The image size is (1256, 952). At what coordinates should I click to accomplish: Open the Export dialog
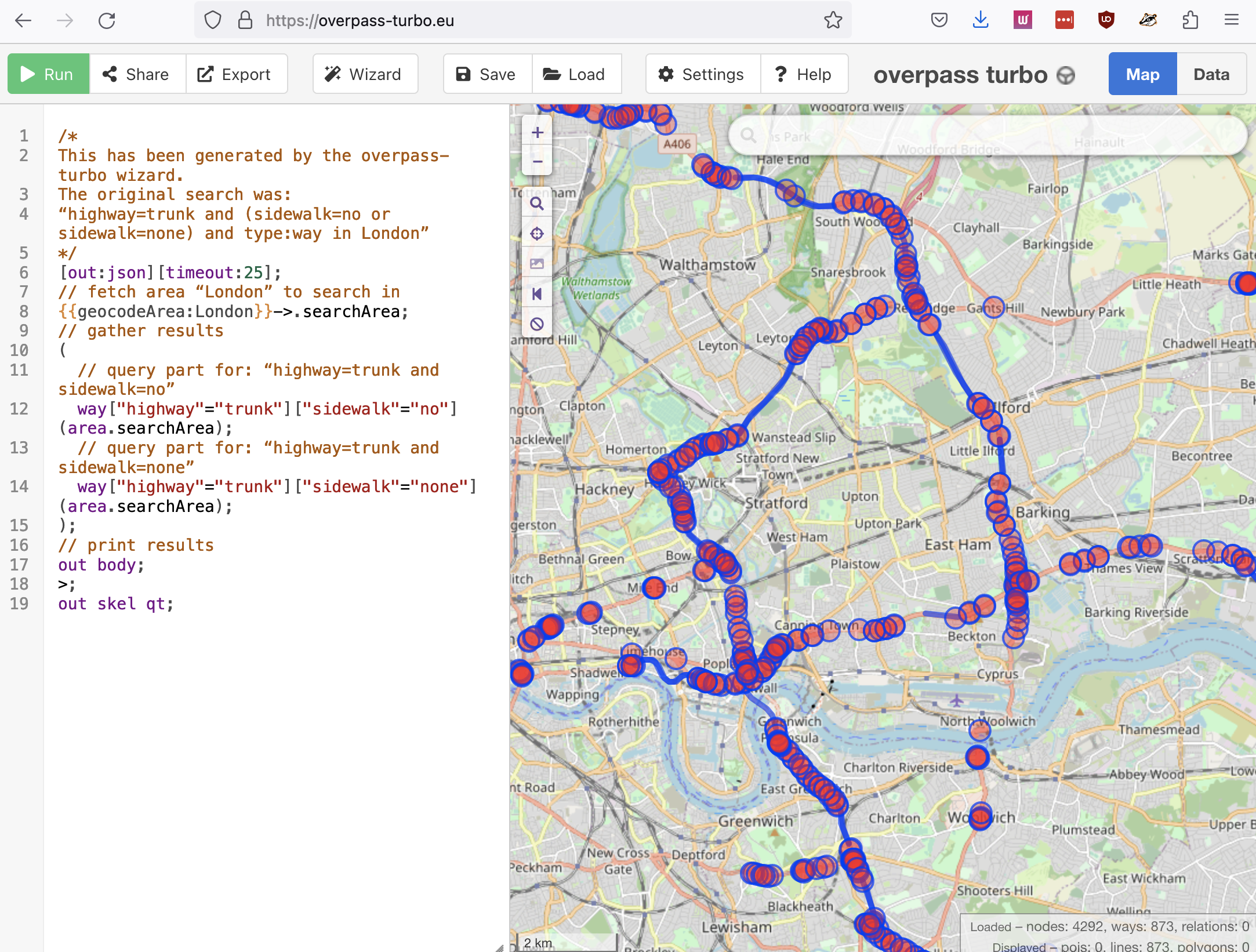(236, 74)
